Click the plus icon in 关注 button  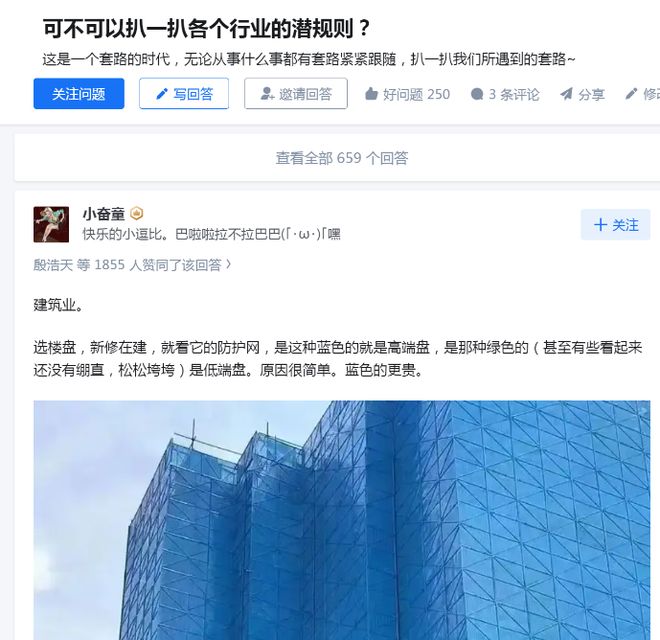pos(600,224)
